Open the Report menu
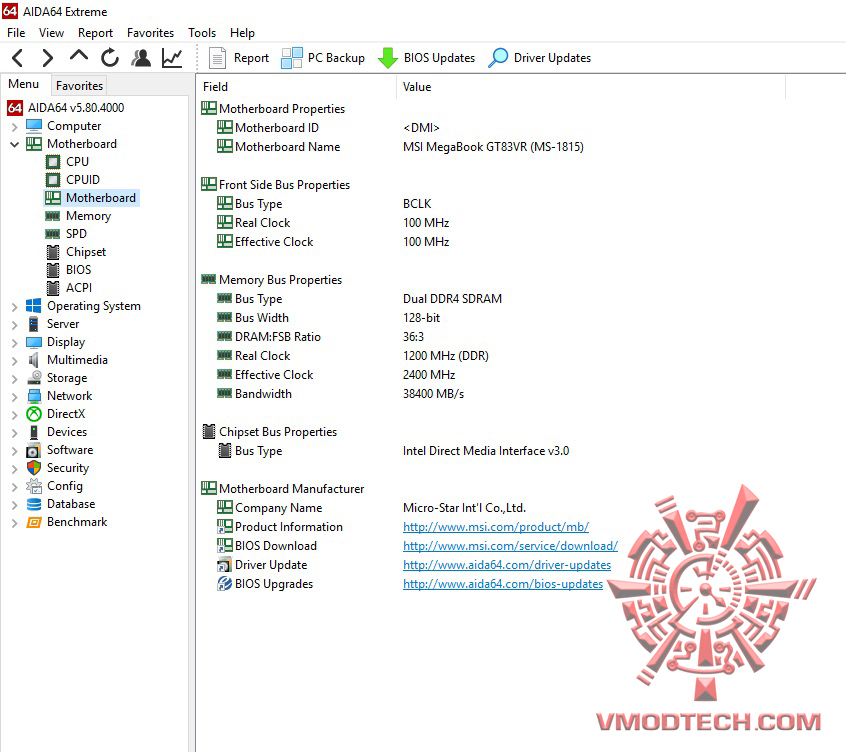Image resolution: width=846 pixels, height=752 pixels. 95,33
